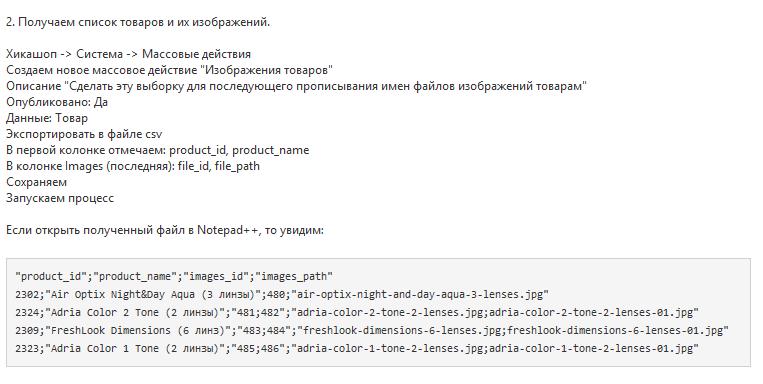Click the "Запускаем процесс" line
The width and height of the screenshot is (763, 384).
tap(60, 198)
